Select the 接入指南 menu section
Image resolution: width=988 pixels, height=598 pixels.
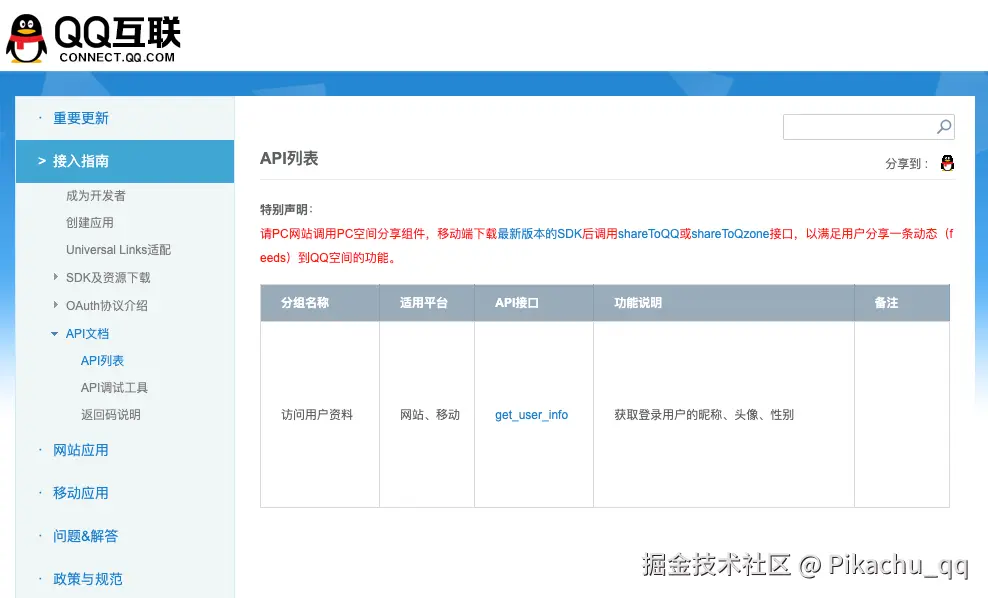click(x=125, y=161)
